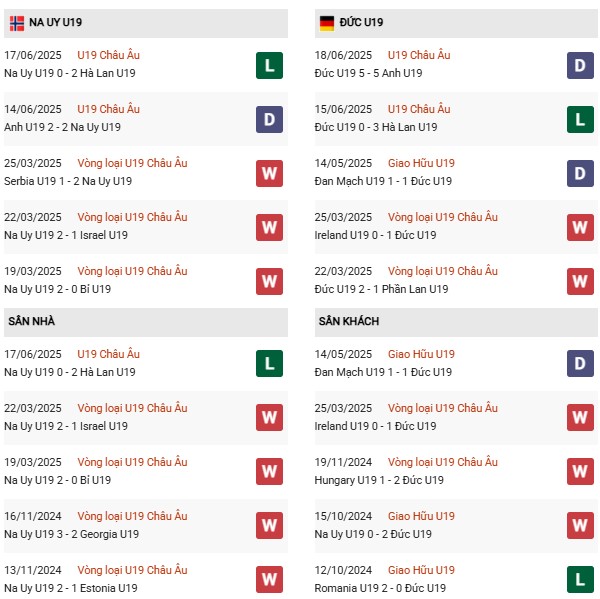
Task: Click the Norway flag icon
Action: (17, 23)
